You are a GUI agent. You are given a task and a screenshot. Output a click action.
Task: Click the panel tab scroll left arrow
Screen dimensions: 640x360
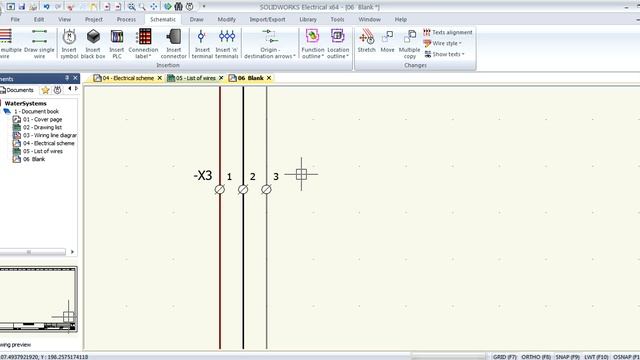70,89
